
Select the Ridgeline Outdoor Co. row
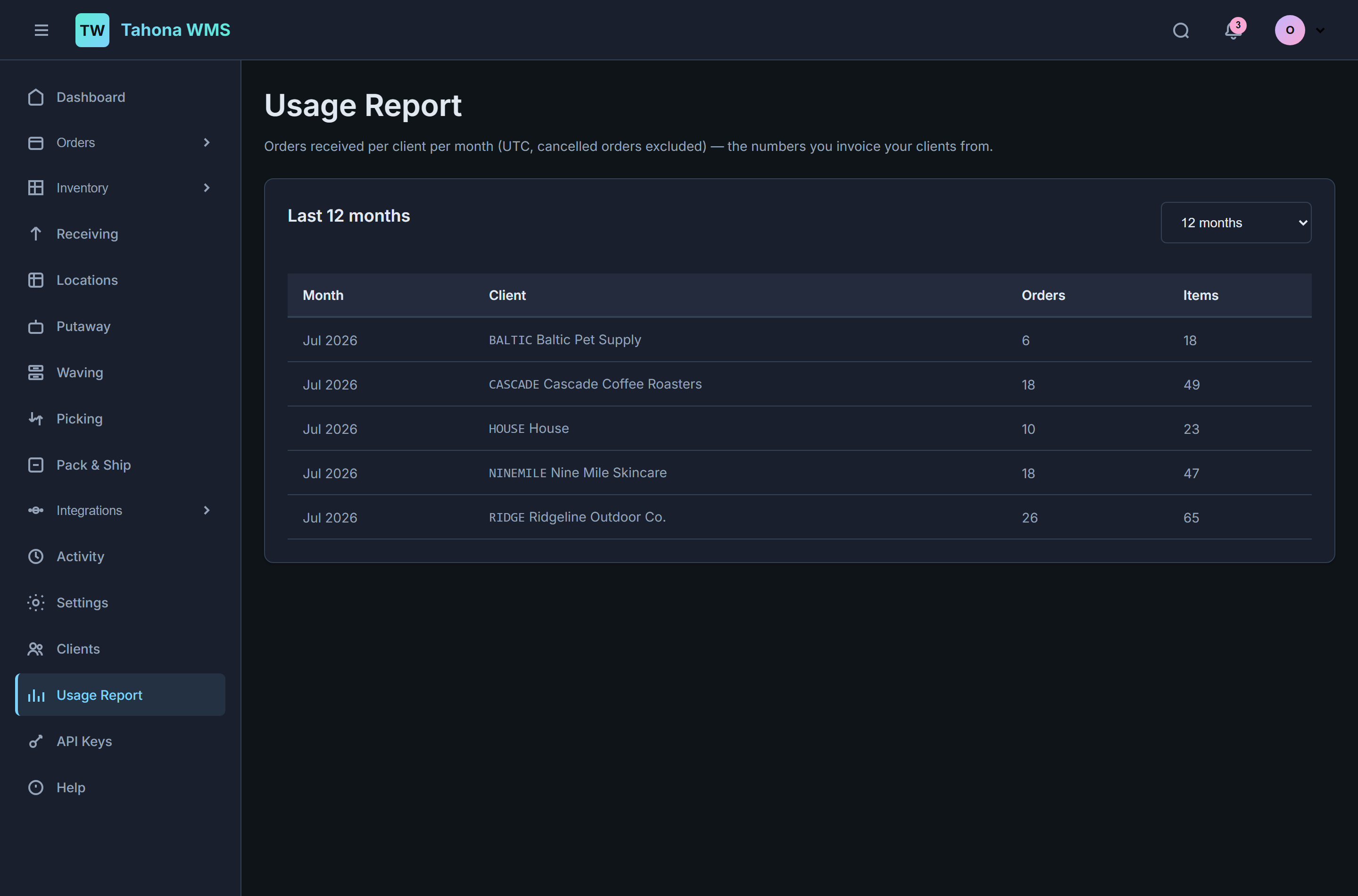point(799,518)
